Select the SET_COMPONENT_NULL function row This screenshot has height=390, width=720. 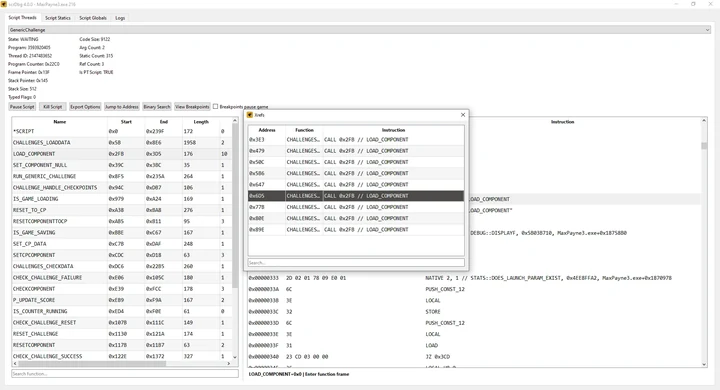pyautogui.click(x=122, y=165)
